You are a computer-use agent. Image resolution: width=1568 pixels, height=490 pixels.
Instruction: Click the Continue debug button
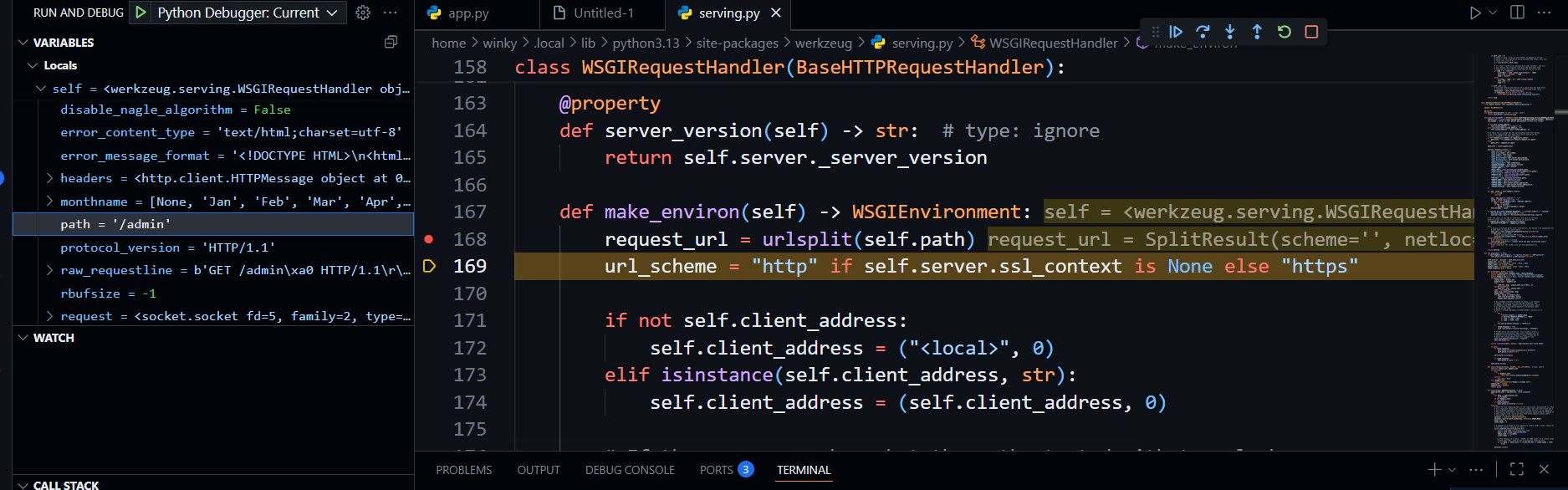[1176, 32]
